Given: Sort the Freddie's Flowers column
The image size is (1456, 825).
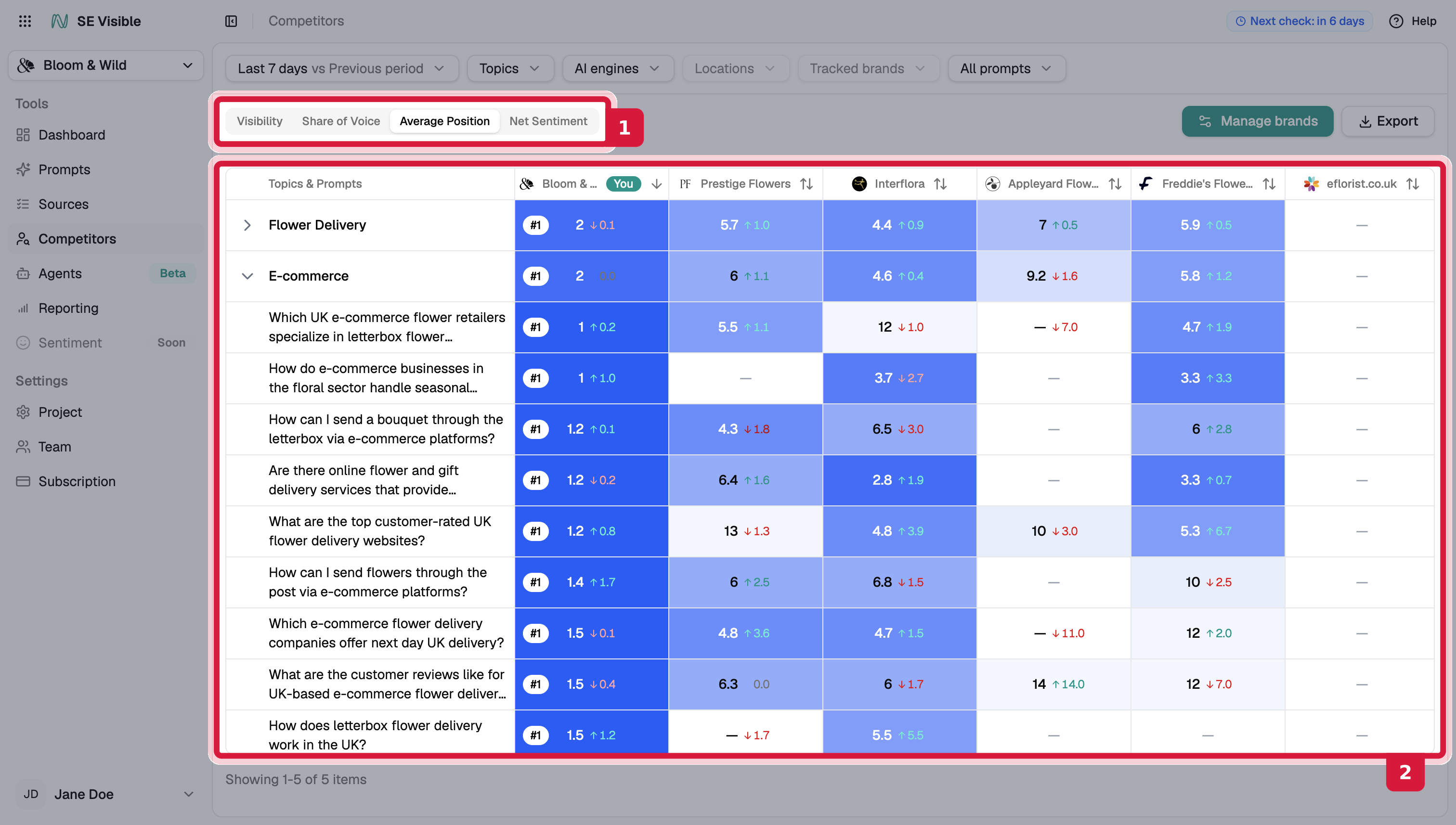Looking at the screenshot, I should 1269,183.
